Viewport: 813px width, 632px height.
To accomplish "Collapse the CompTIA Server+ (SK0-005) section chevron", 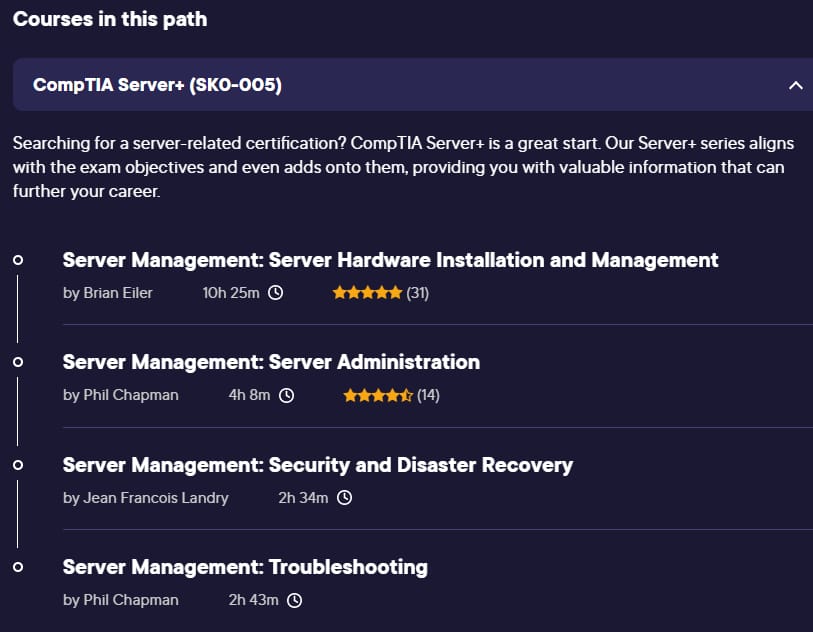I will 795,85.
